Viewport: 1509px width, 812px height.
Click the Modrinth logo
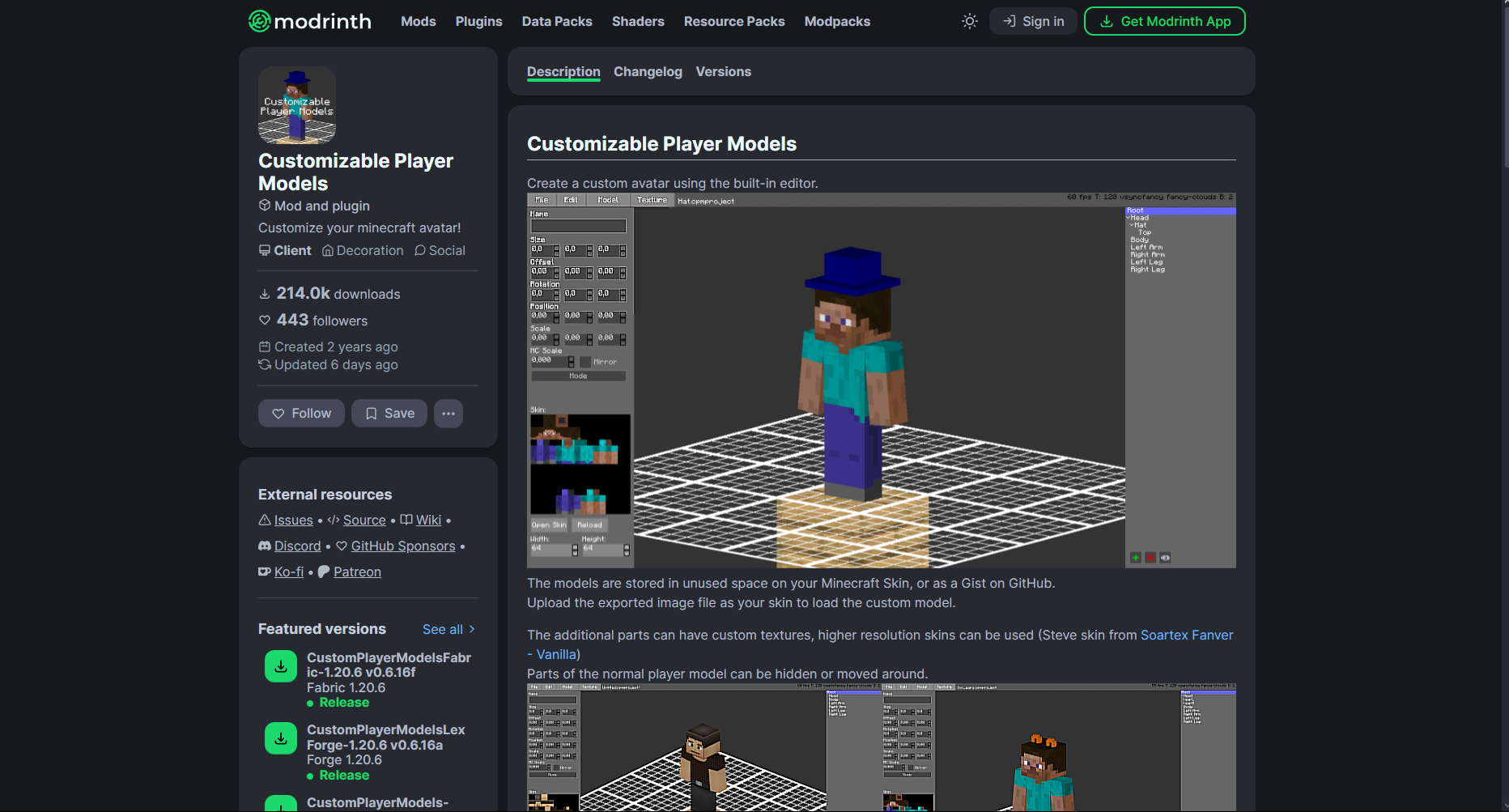click(309, 21)
